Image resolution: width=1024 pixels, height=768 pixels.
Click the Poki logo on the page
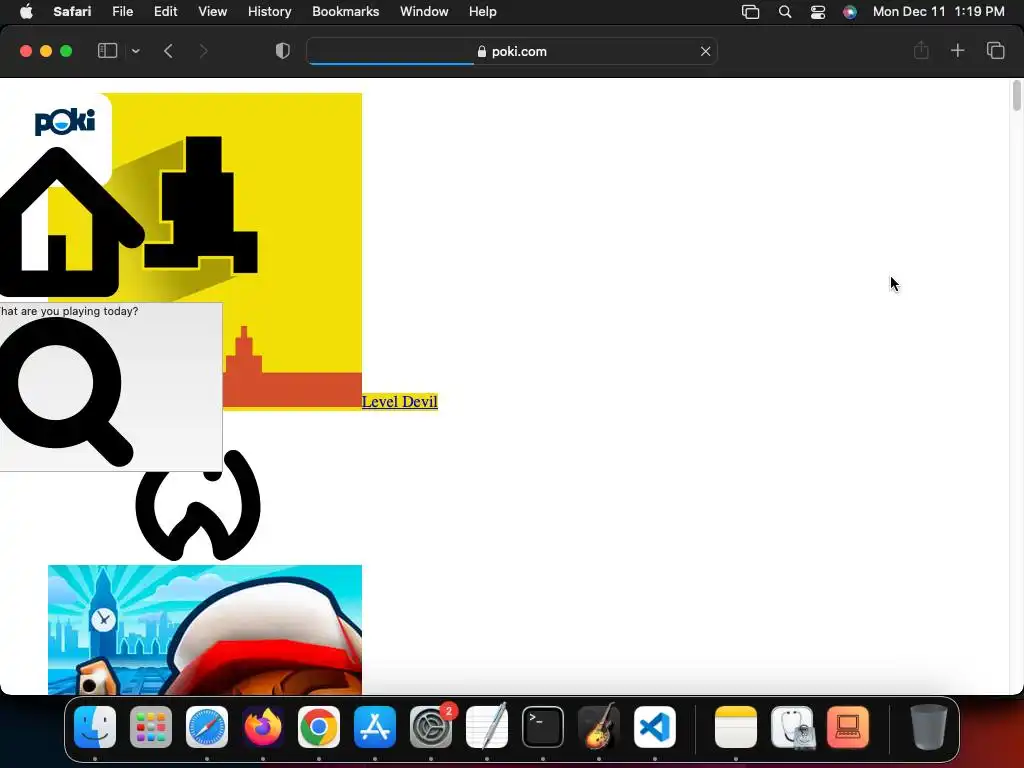coord(65,122)
